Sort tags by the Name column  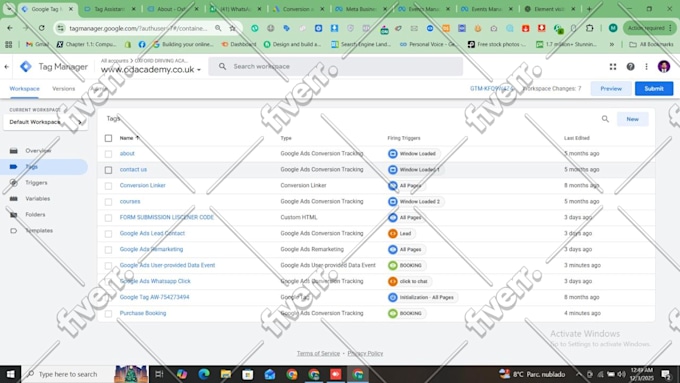coord(129,138)
